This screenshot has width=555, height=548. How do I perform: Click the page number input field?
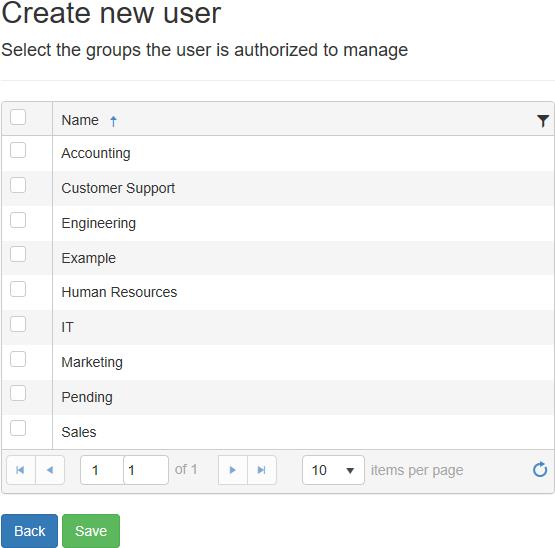point(124,470)
